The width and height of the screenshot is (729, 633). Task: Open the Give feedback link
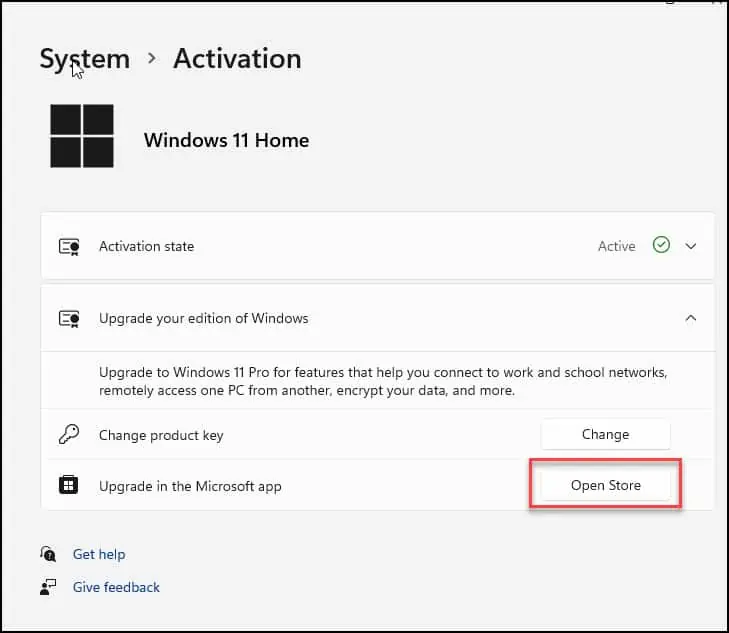click(x=116, y=587)
